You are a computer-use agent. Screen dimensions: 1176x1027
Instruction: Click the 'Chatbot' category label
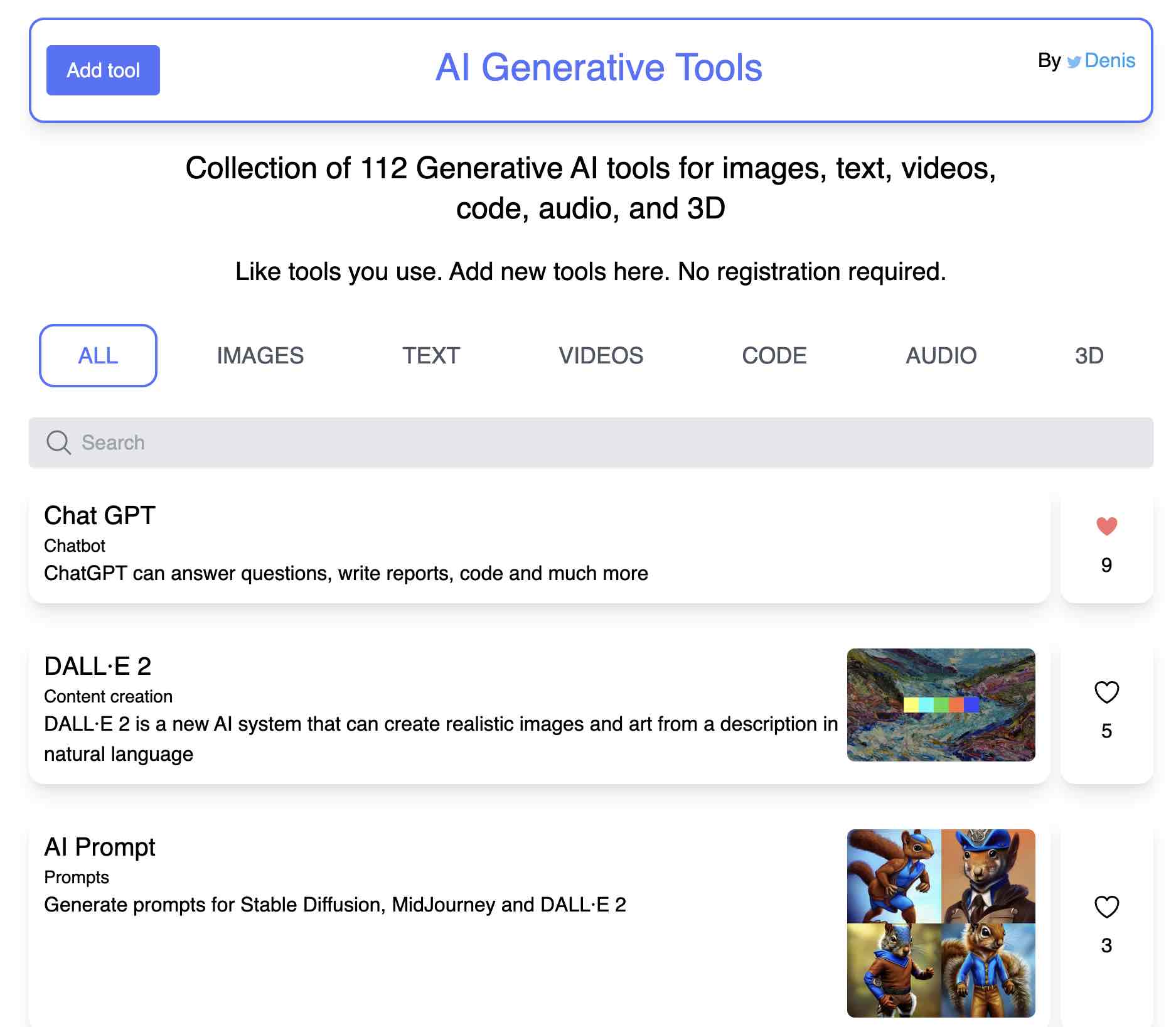point(75,546)
